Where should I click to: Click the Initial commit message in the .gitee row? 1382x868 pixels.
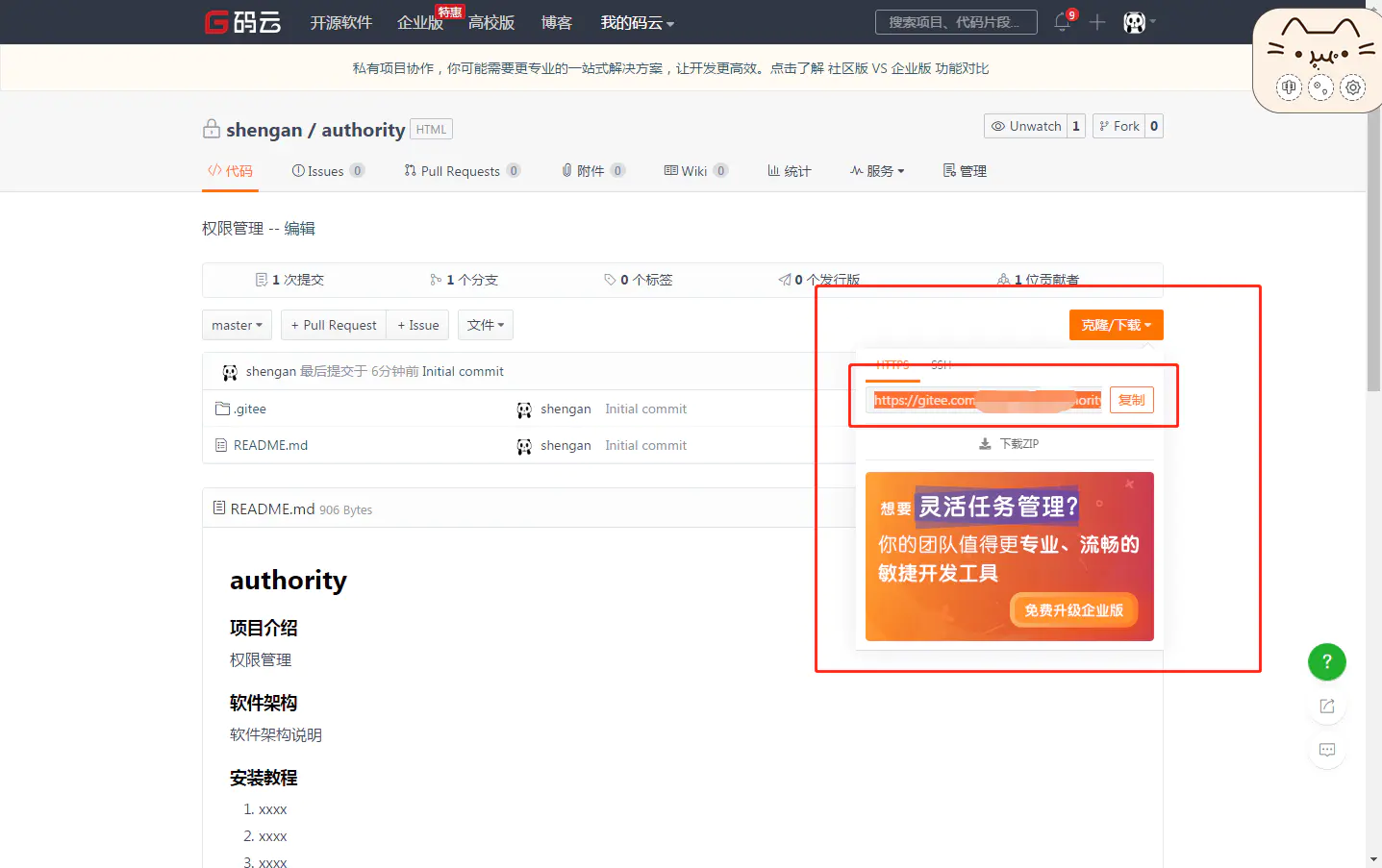click(x=645, y=409)
